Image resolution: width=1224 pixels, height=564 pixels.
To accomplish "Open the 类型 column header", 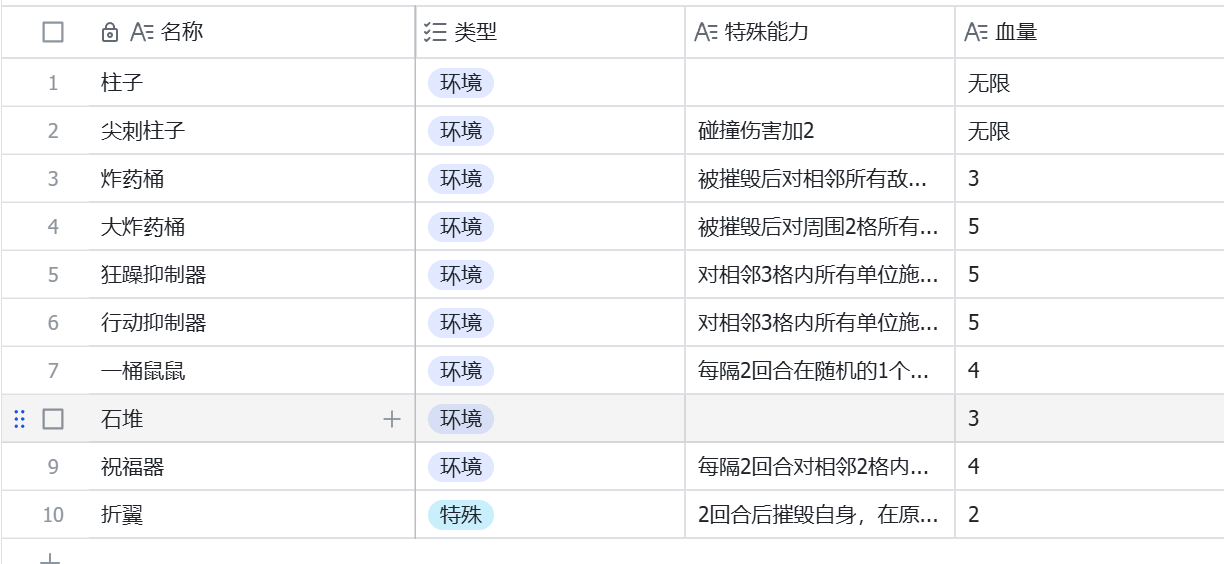I will pos(551,32).
